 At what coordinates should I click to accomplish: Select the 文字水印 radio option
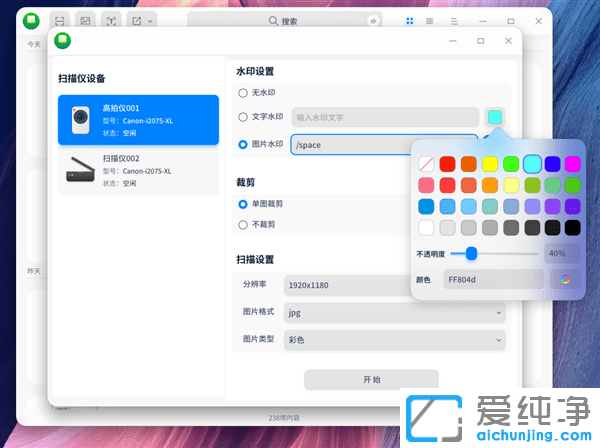243,118
